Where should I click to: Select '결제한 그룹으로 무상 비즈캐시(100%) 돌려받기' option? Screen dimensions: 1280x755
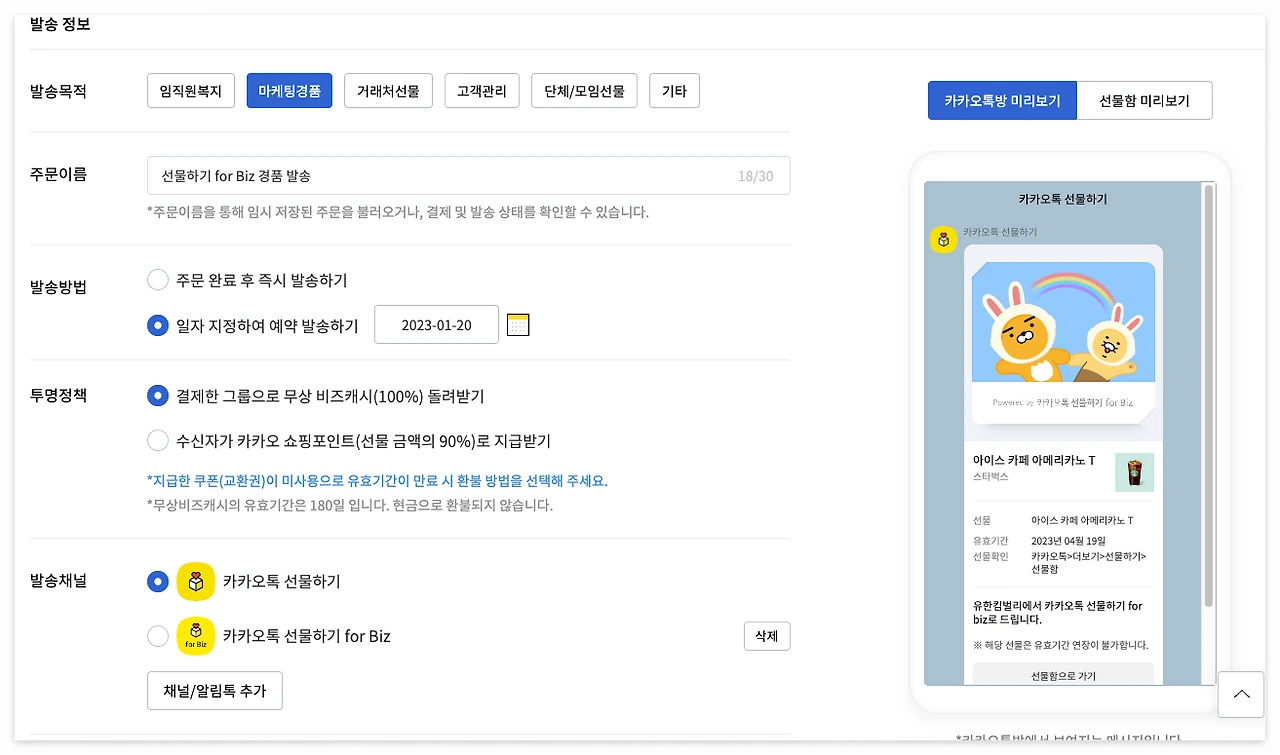pos(157,396)
